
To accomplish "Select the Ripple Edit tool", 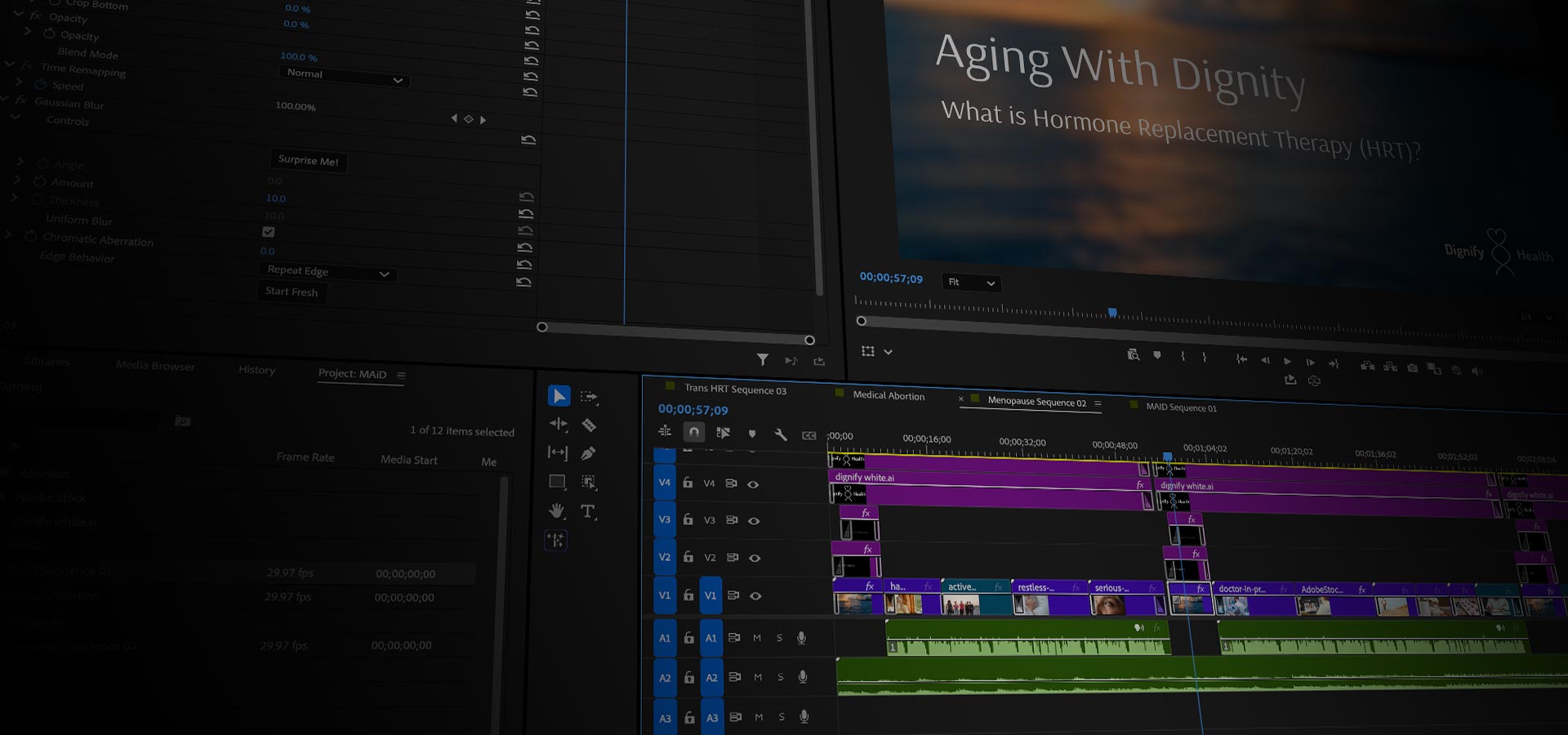I will coord(559,424).
